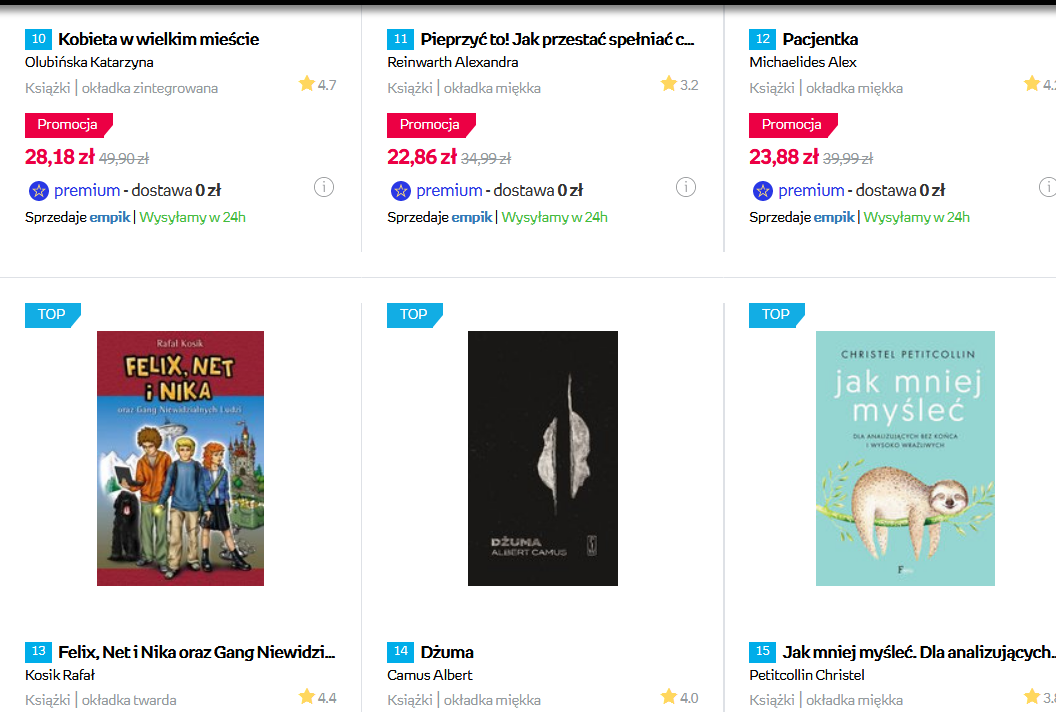Screen dimensions: 1056x712
Task: Open Felix, Net i Nika cover image
Action: coord(180,458)
